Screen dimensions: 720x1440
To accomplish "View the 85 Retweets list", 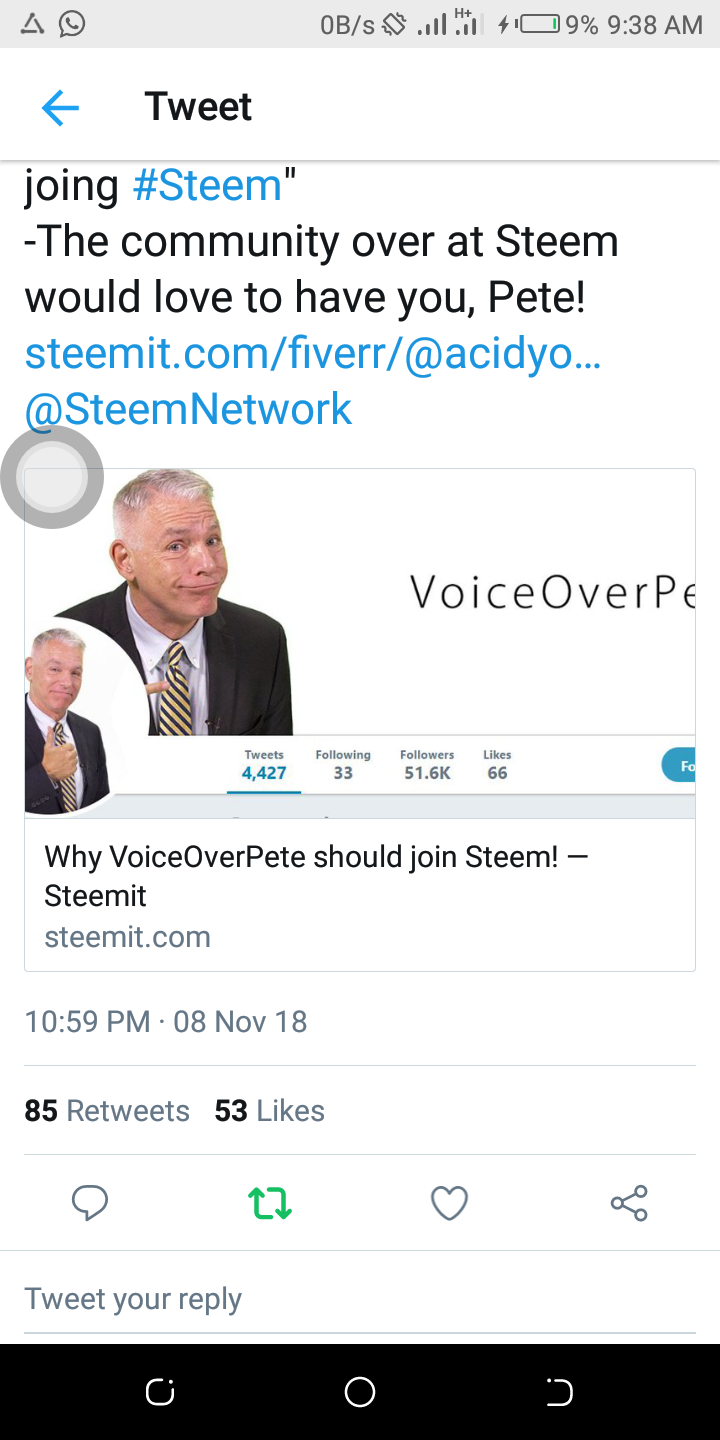I will [107, 1111].
